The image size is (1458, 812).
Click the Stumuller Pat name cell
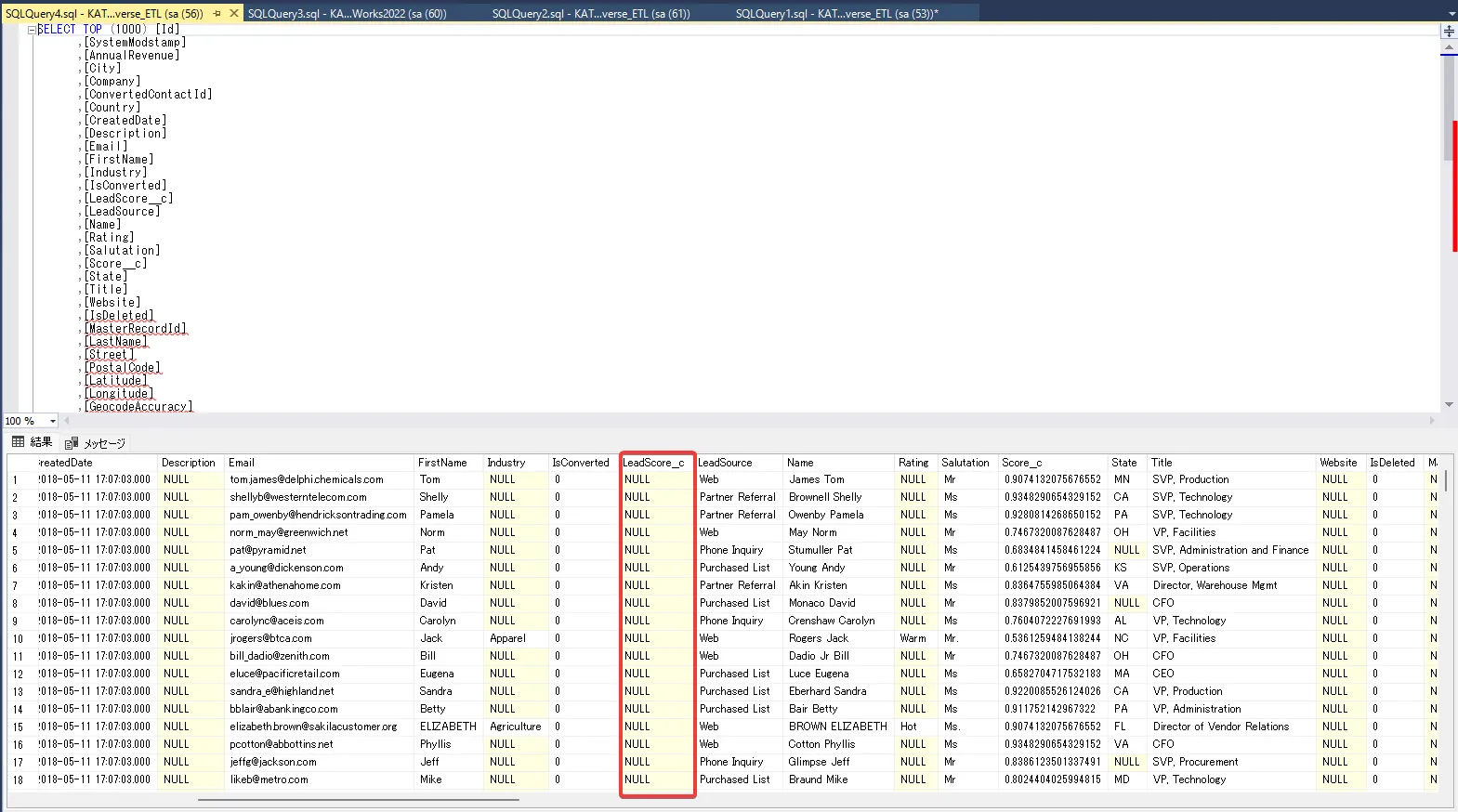pyautogui.click(x=839, y=551)
